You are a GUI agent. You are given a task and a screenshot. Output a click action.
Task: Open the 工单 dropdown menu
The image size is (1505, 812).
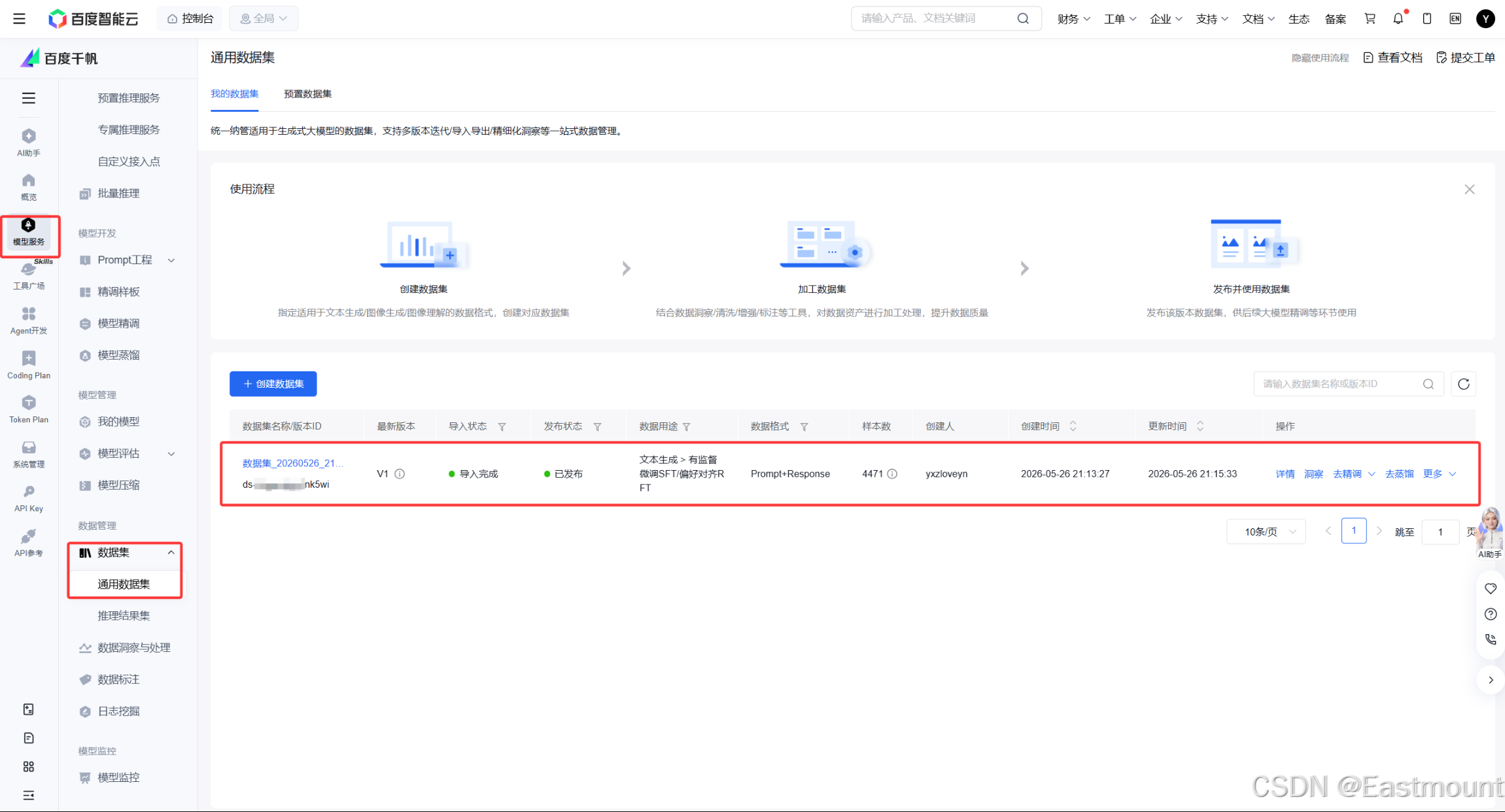[x=1120, y=19]
